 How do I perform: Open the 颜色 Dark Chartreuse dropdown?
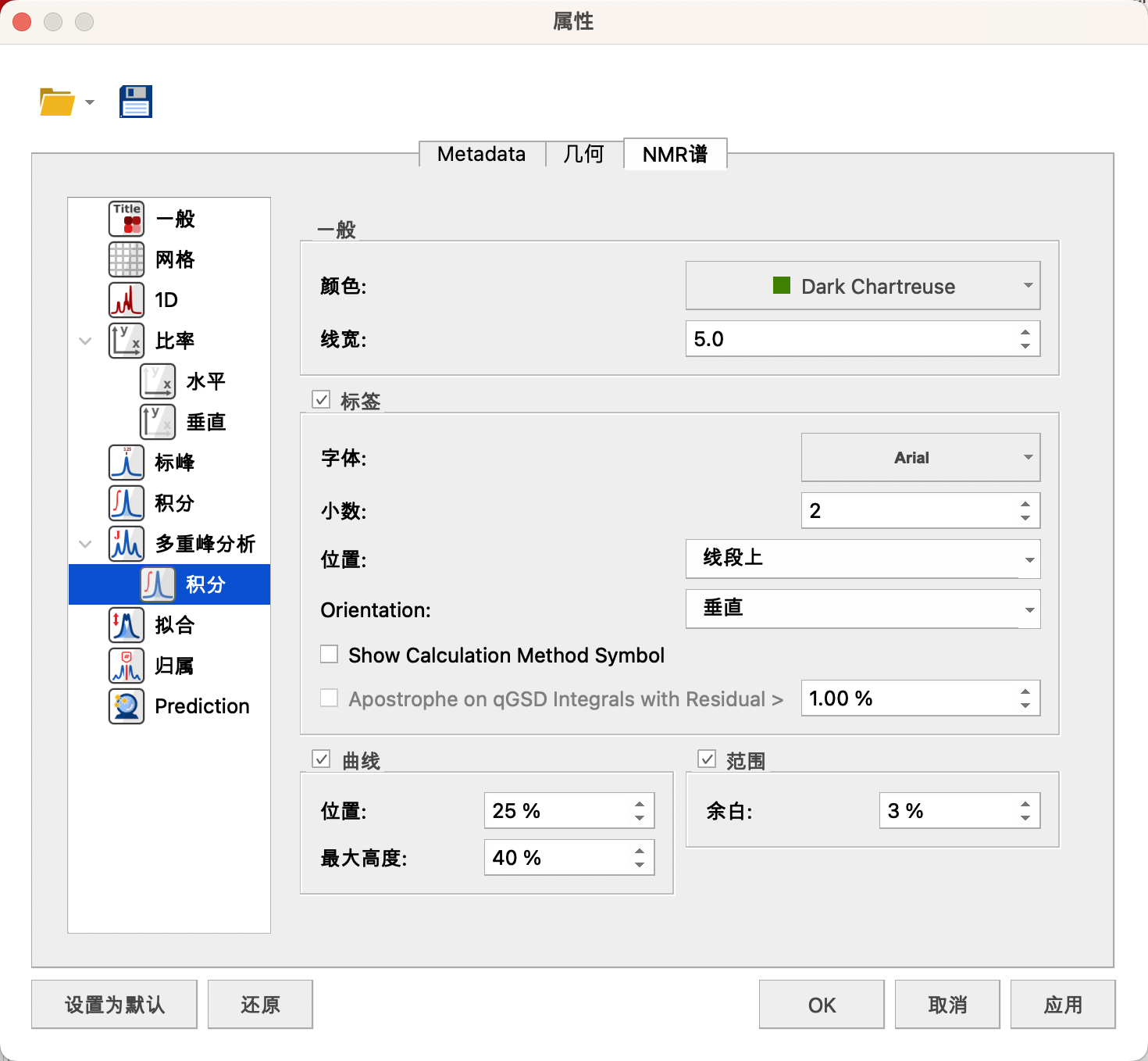(863, 286)
